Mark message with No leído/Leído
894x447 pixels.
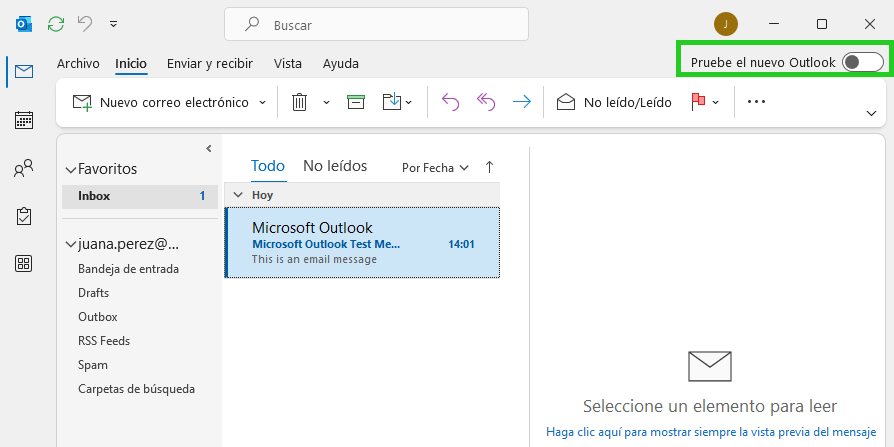pos(614,103)
